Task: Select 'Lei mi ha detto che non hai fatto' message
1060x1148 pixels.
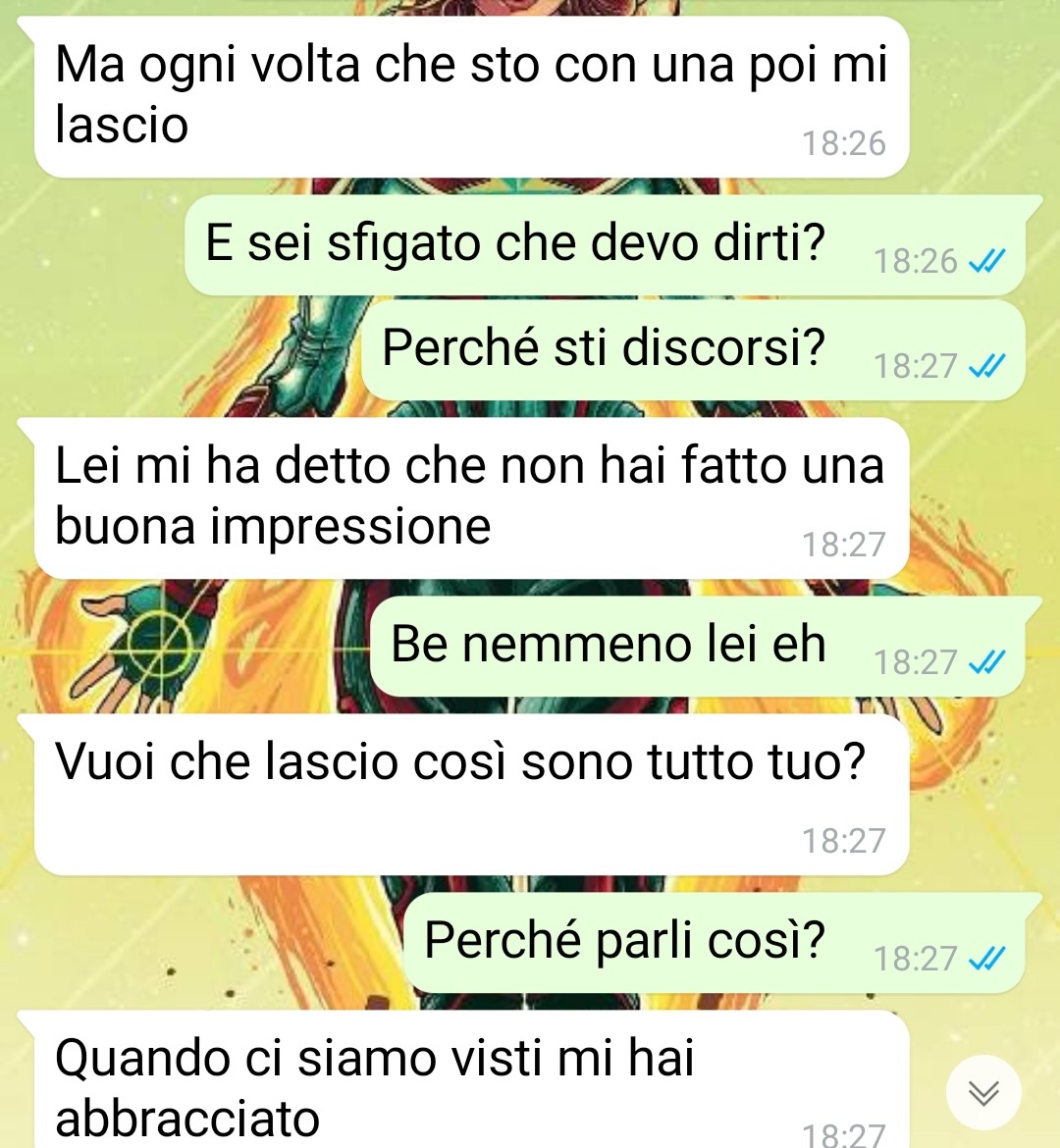Action: pos(472,497)
